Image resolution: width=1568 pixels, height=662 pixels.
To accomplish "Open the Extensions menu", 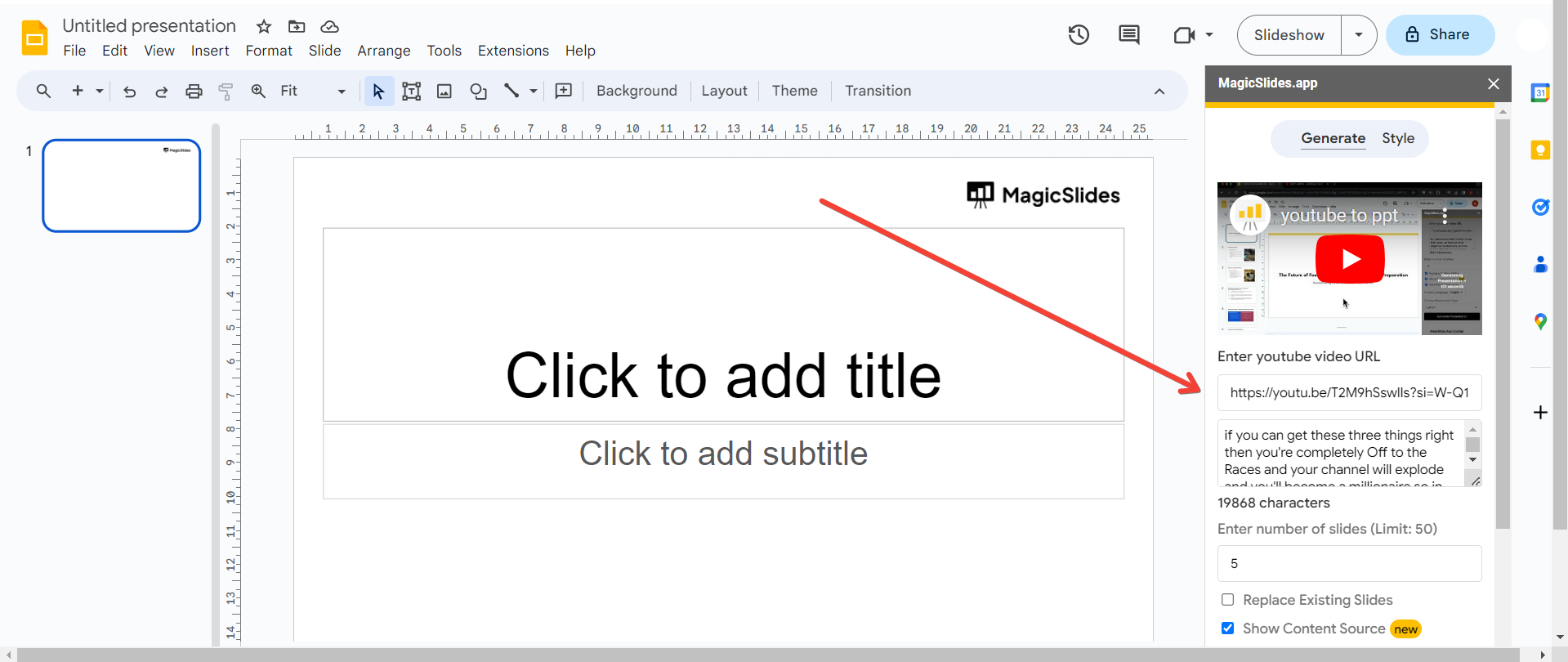I will pos(513,51).
